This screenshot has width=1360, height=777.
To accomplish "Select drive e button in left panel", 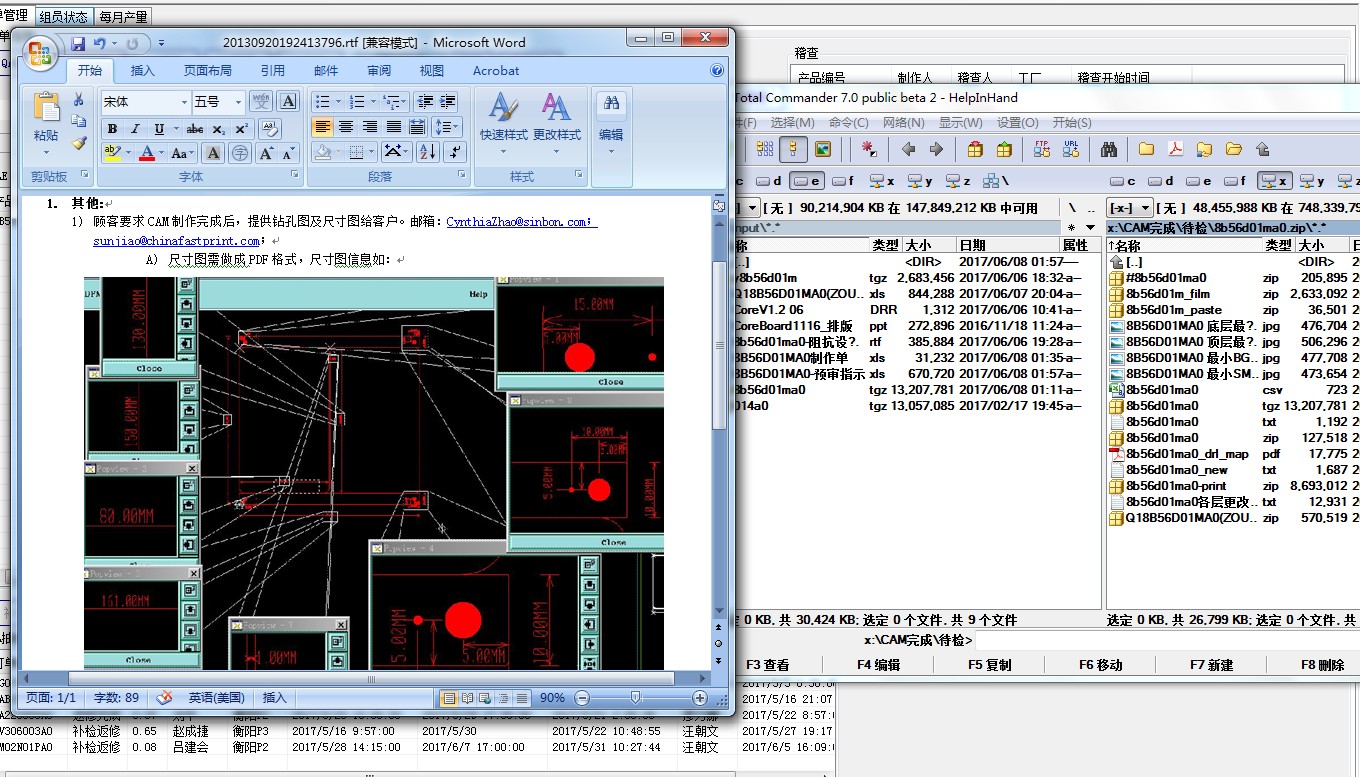I will [x=806, y=181].
